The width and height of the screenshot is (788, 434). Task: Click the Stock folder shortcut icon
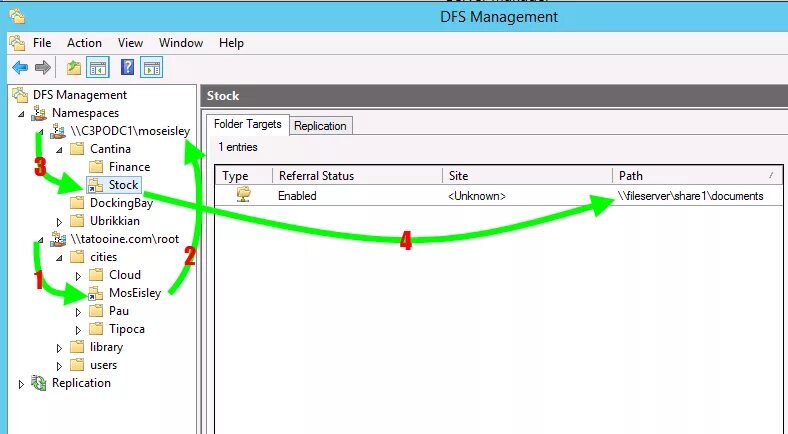(x=95, y=185)
